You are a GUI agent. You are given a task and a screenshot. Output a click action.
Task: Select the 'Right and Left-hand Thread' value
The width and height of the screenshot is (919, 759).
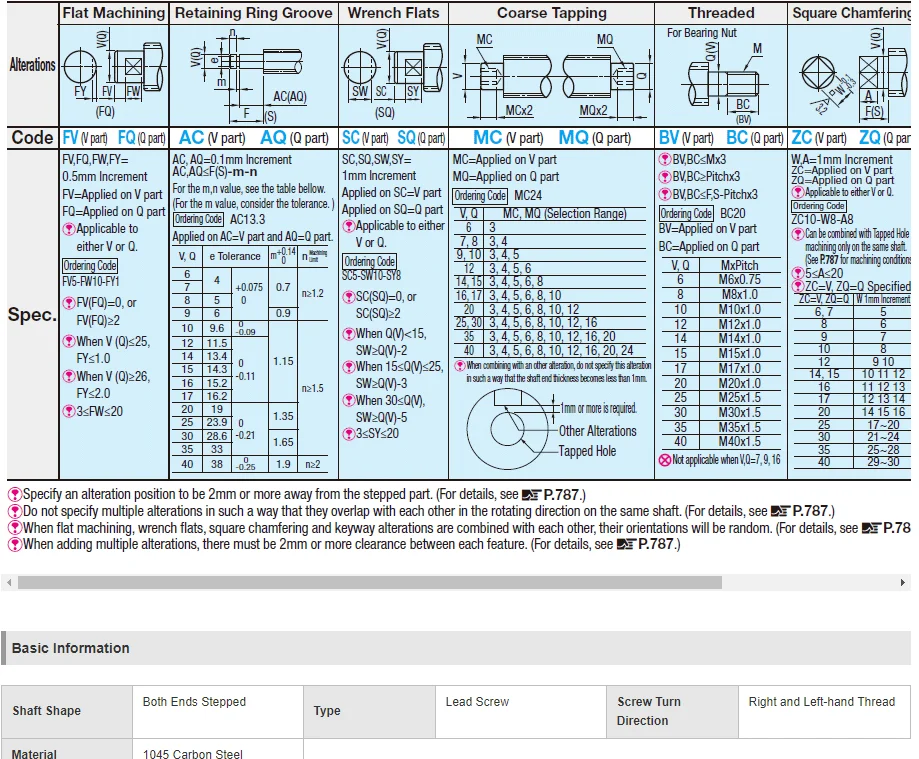[x=821, y=702]
